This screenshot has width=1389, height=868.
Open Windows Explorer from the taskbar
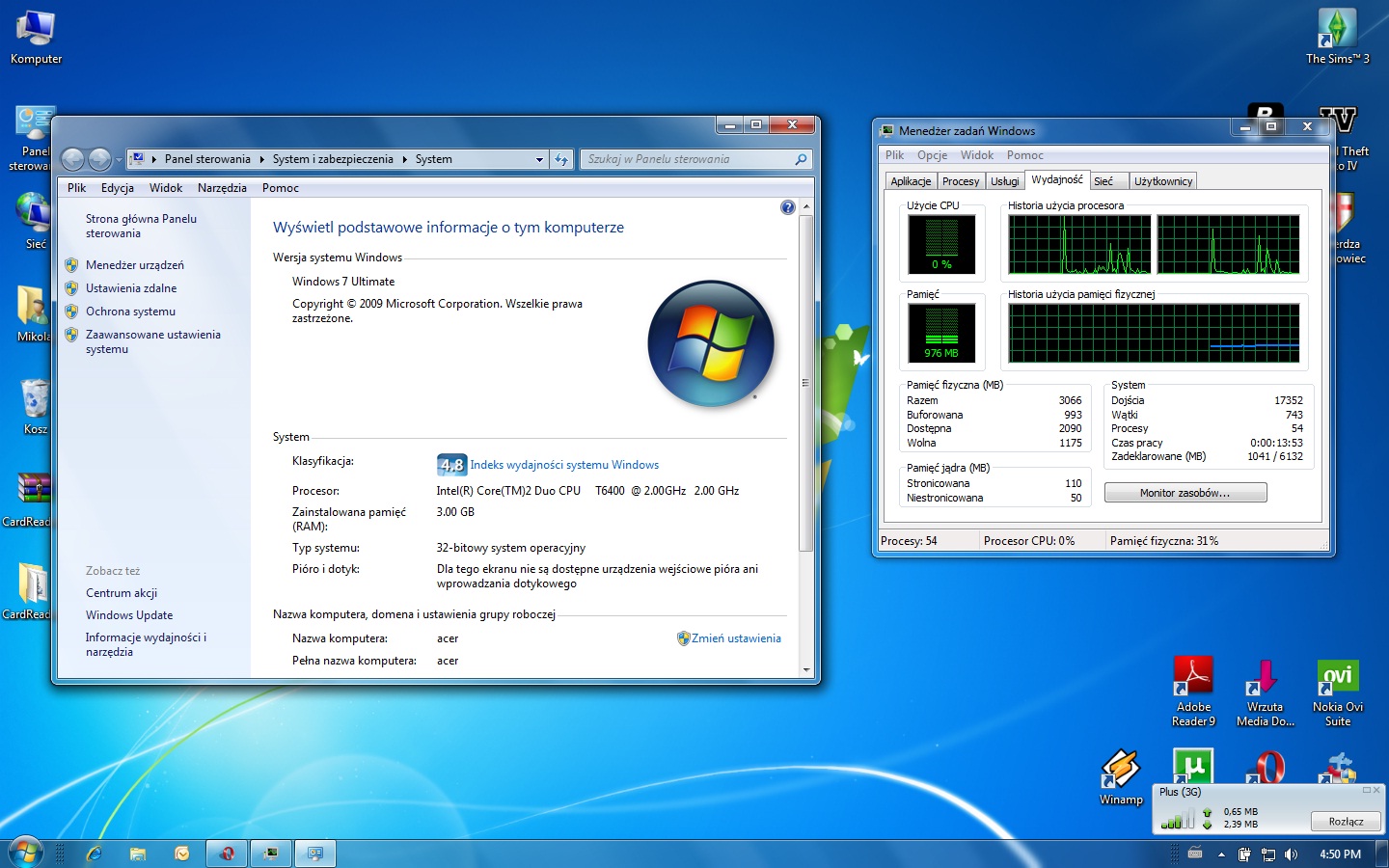(x=138, y=854)
